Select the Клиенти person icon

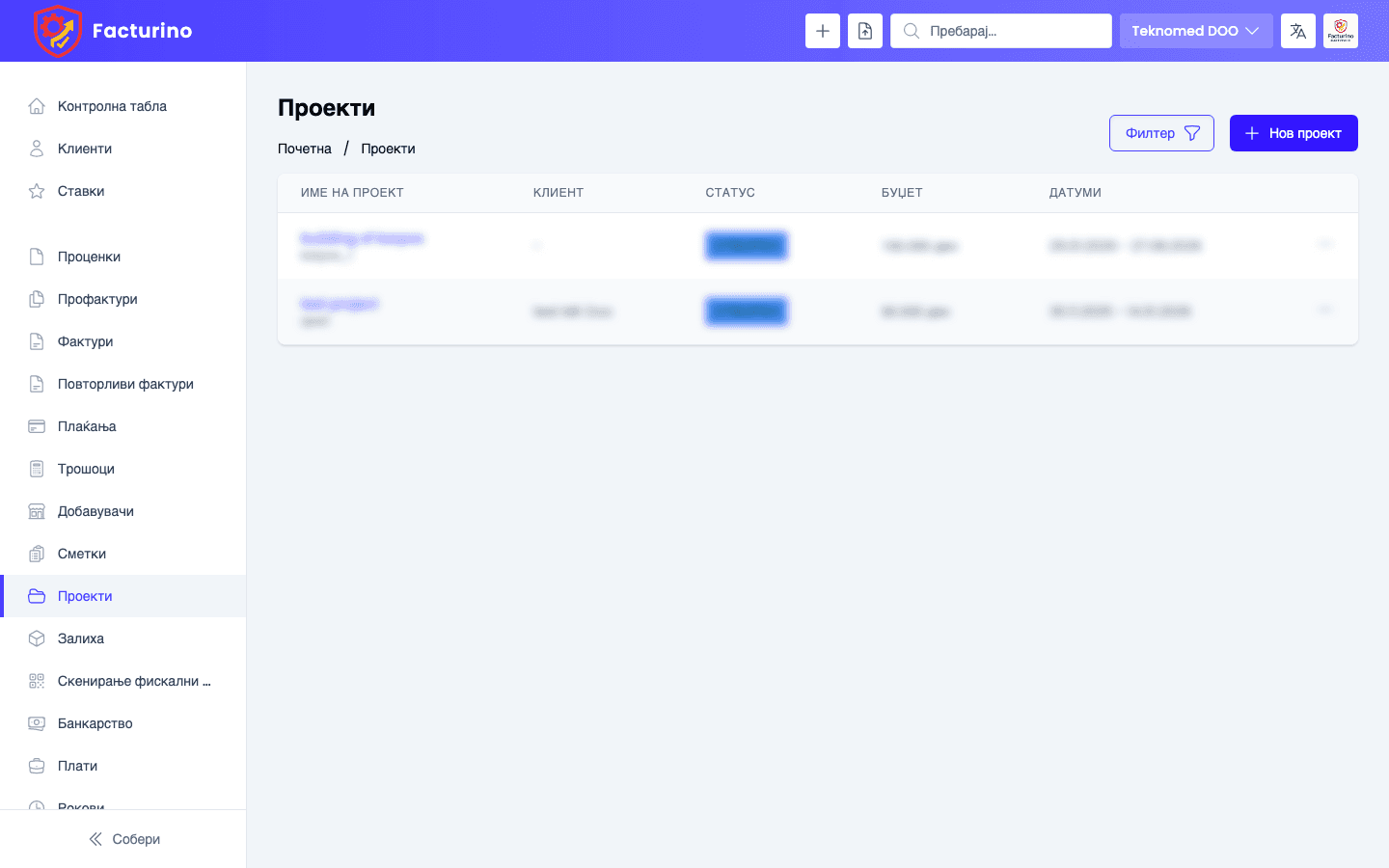pos(37,149)
